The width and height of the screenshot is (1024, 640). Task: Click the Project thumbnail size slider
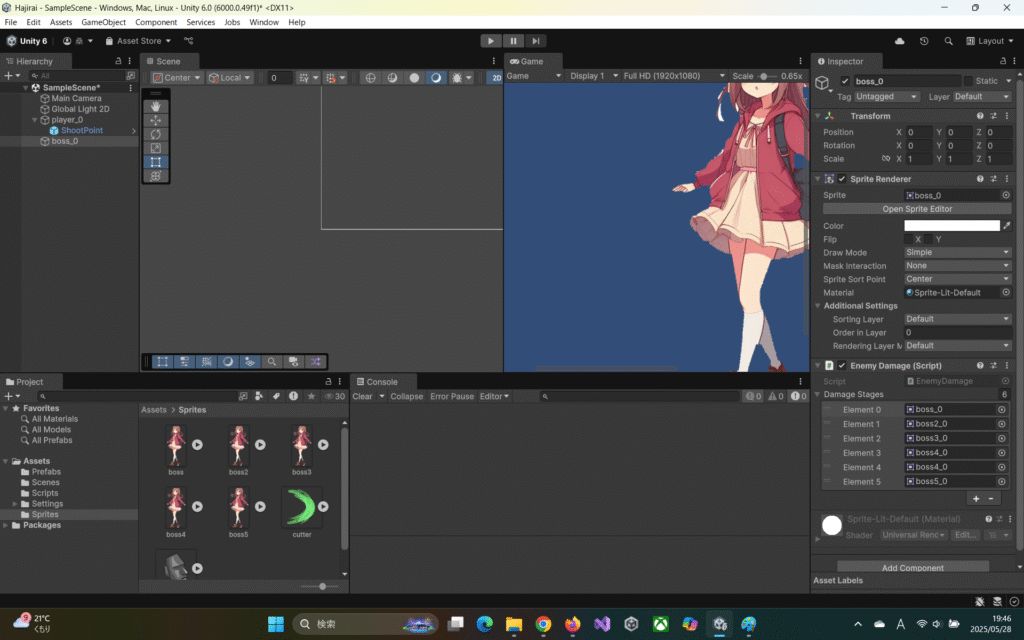(322, 586)
